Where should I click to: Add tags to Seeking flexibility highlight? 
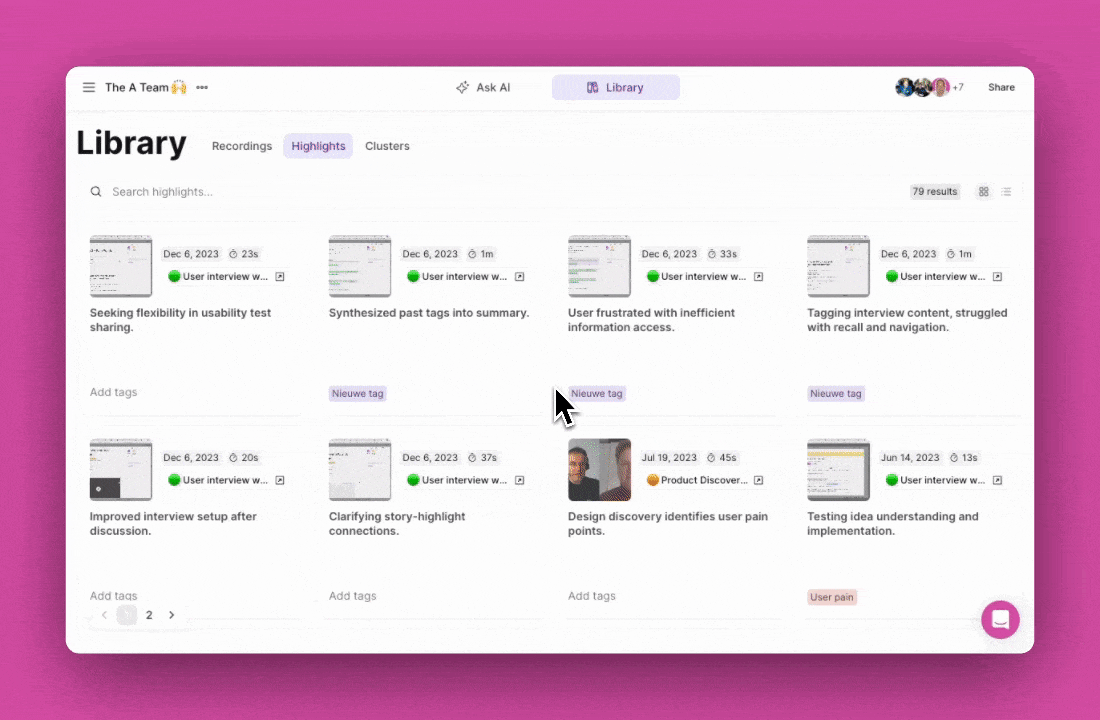[114, 393]
